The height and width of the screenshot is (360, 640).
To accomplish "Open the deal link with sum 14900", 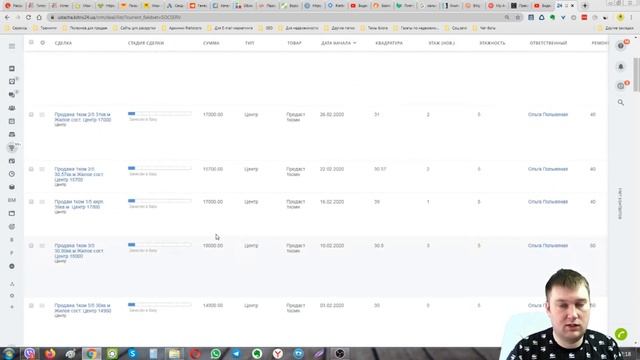I will (83, 308).
